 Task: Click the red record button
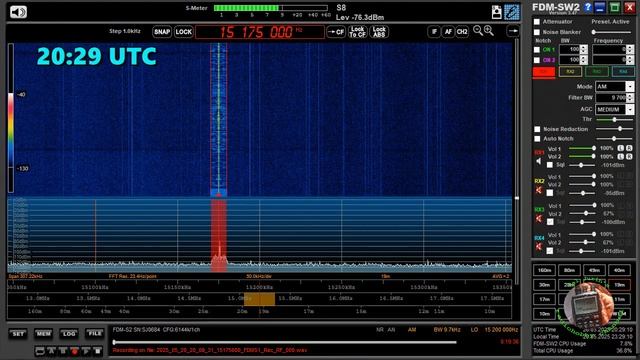74,351
